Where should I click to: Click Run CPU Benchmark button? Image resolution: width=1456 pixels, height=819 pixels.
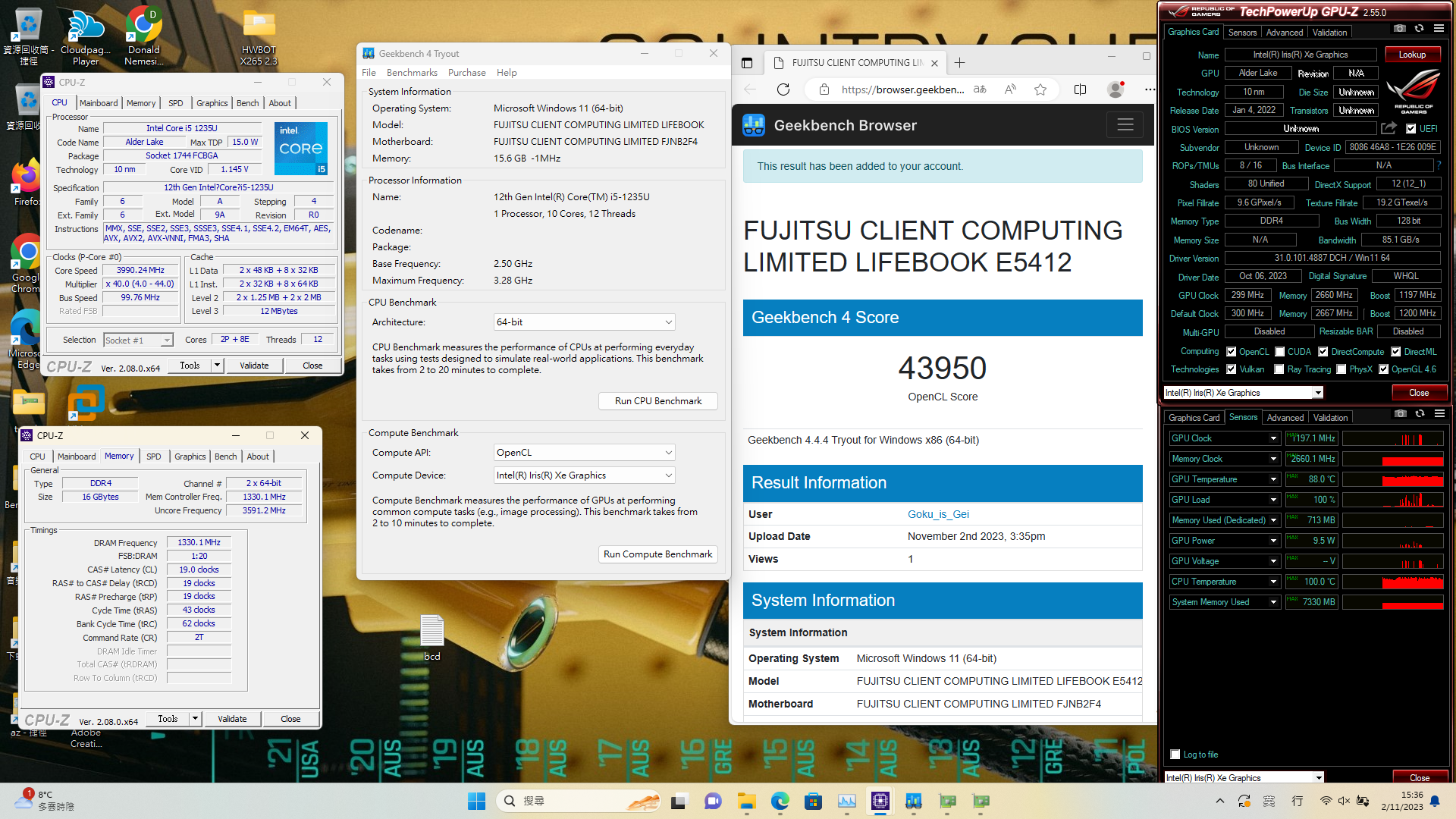[658, 401]
